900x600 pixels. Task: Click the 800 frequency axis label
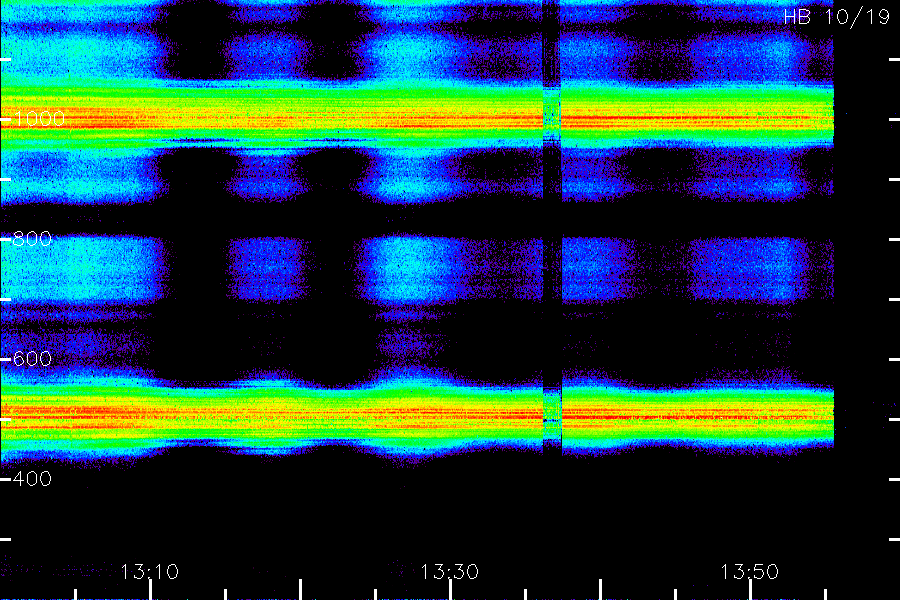32,239
